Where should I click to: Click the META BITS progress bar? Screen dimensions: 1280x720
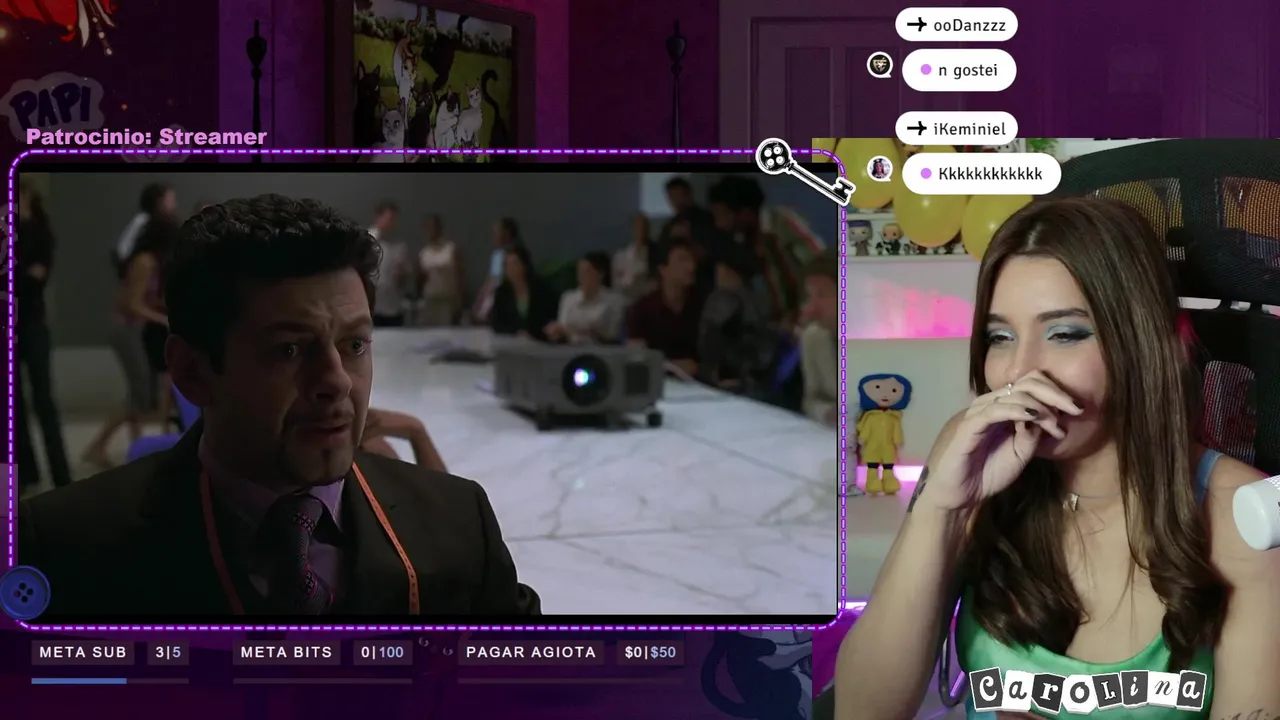[322, 681]
